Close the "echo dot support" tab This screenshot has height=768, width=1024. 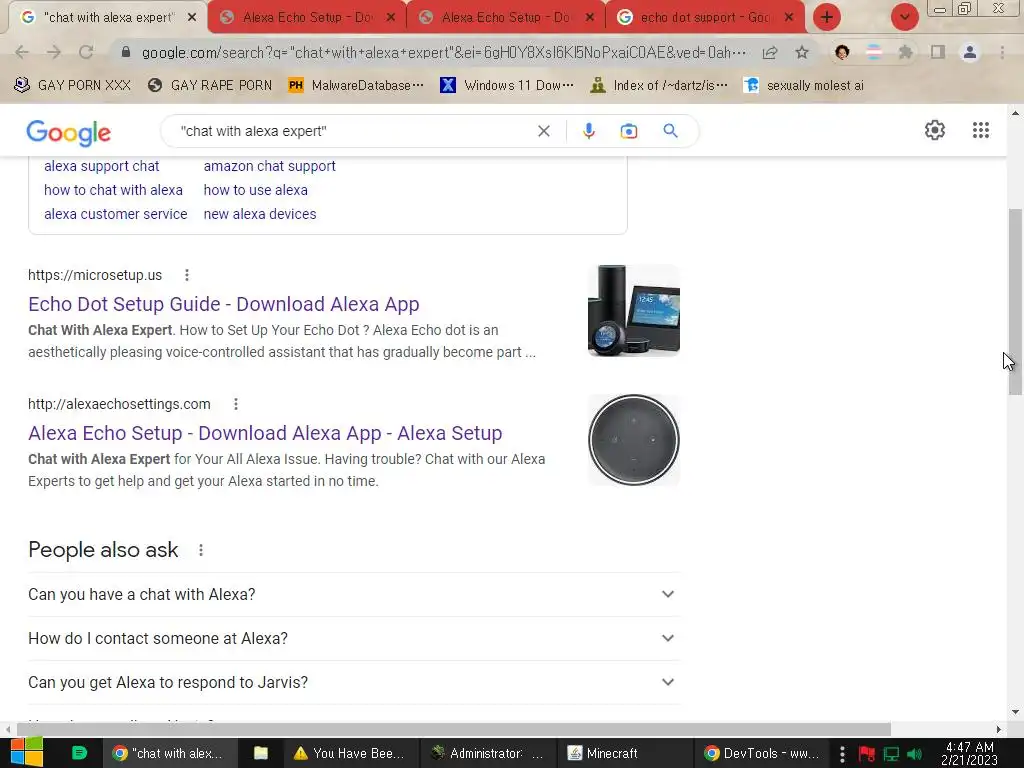click(x=789, y=18)
